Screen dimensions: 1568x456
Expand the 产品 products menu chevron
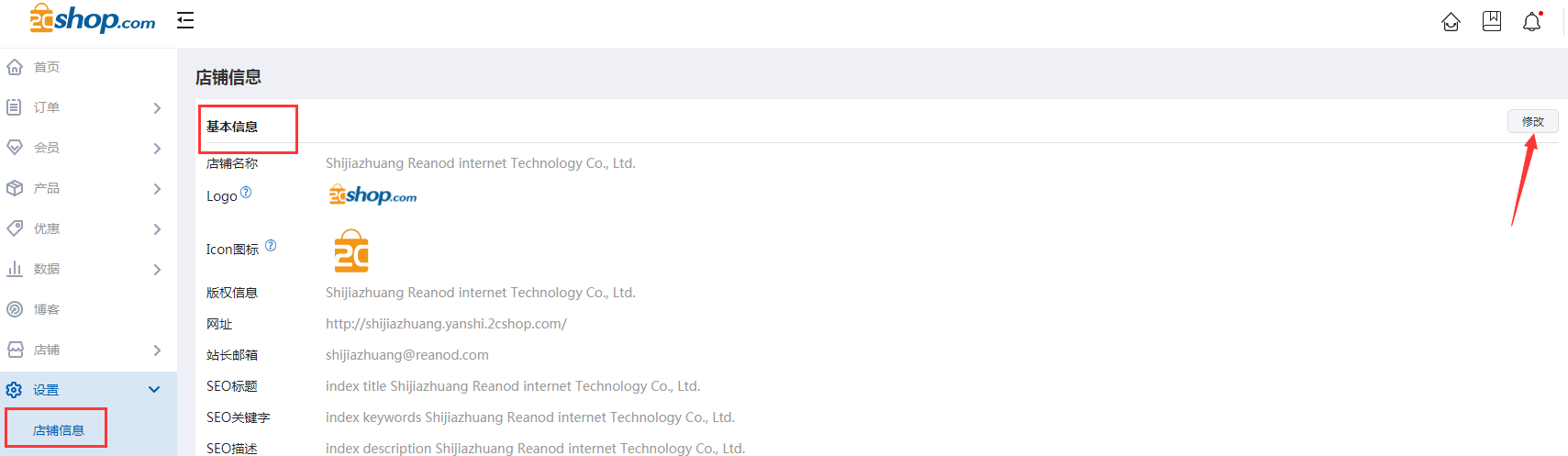coord(157,188)
